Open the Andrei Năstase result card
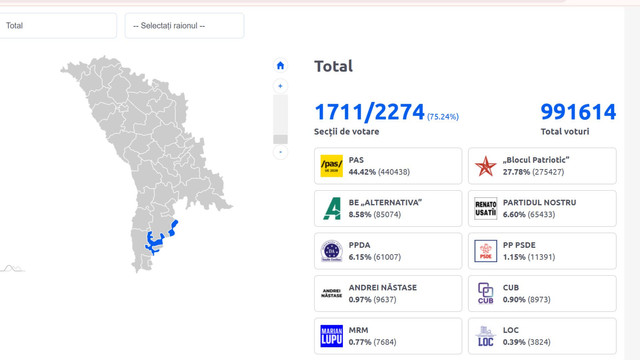The width and height of the screenshot is (640, 360). pos(388,293)
